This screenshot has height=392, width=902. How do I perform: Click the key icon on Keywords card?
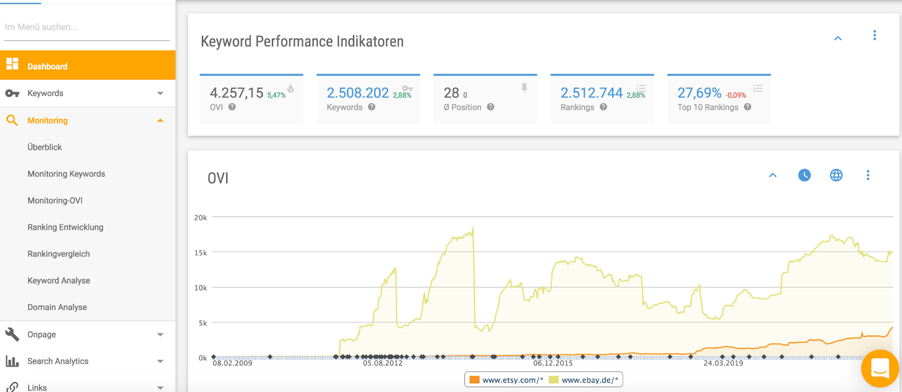click(x=407, y=88)
